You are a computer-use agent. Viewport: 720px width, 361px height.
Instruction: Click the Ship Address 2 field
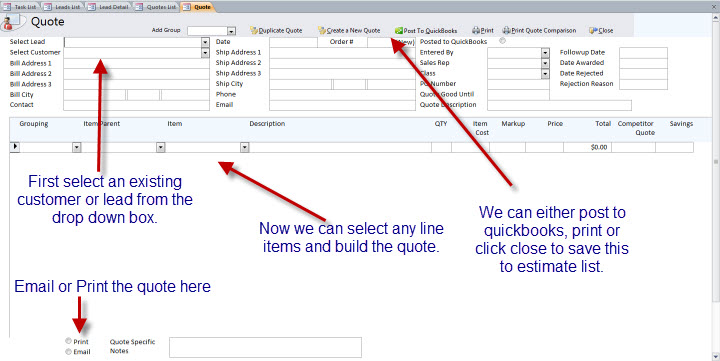click(x=342, y=63)
